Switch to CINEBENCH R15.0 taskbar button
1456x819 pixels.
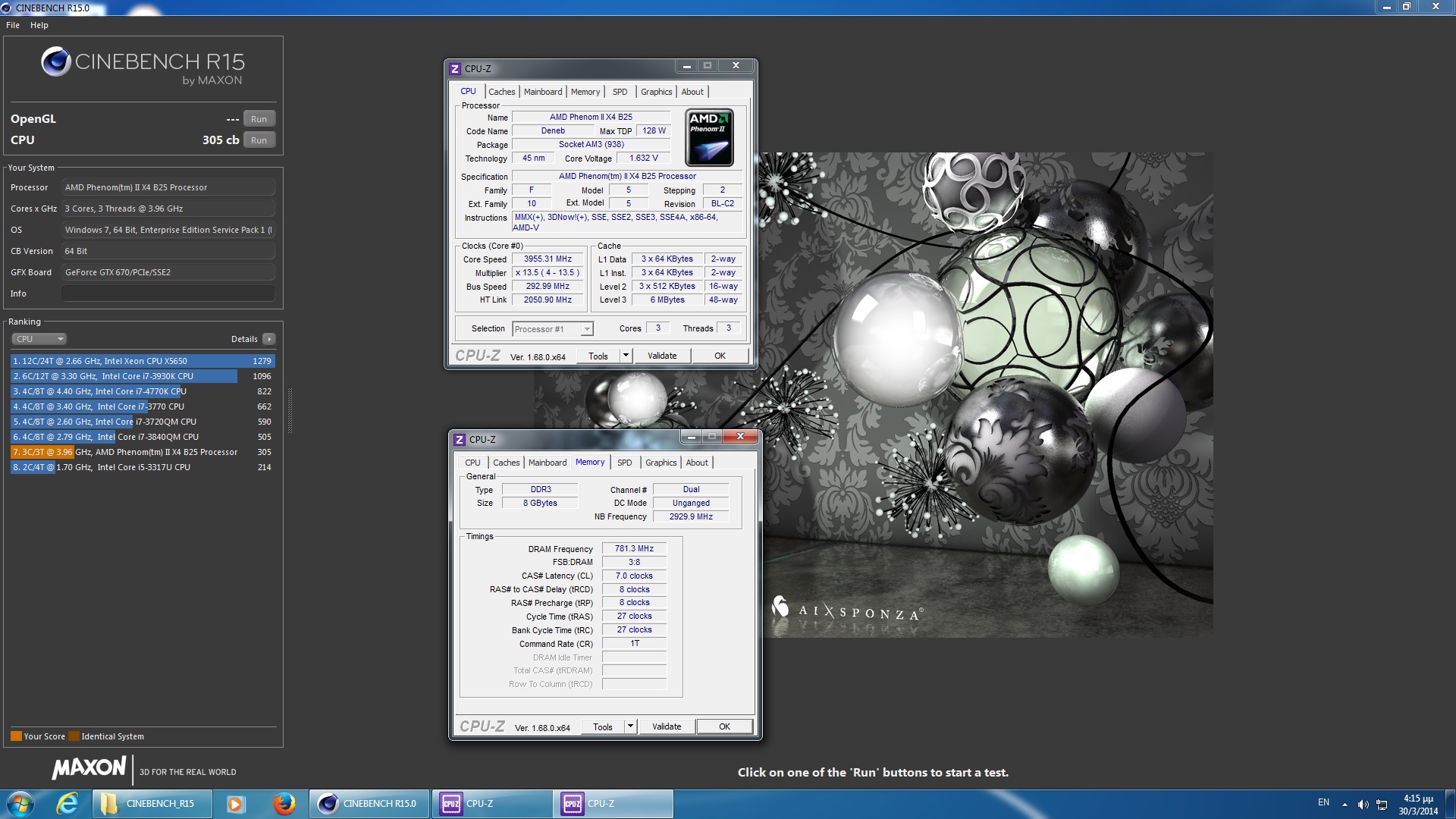coord(369,804)
